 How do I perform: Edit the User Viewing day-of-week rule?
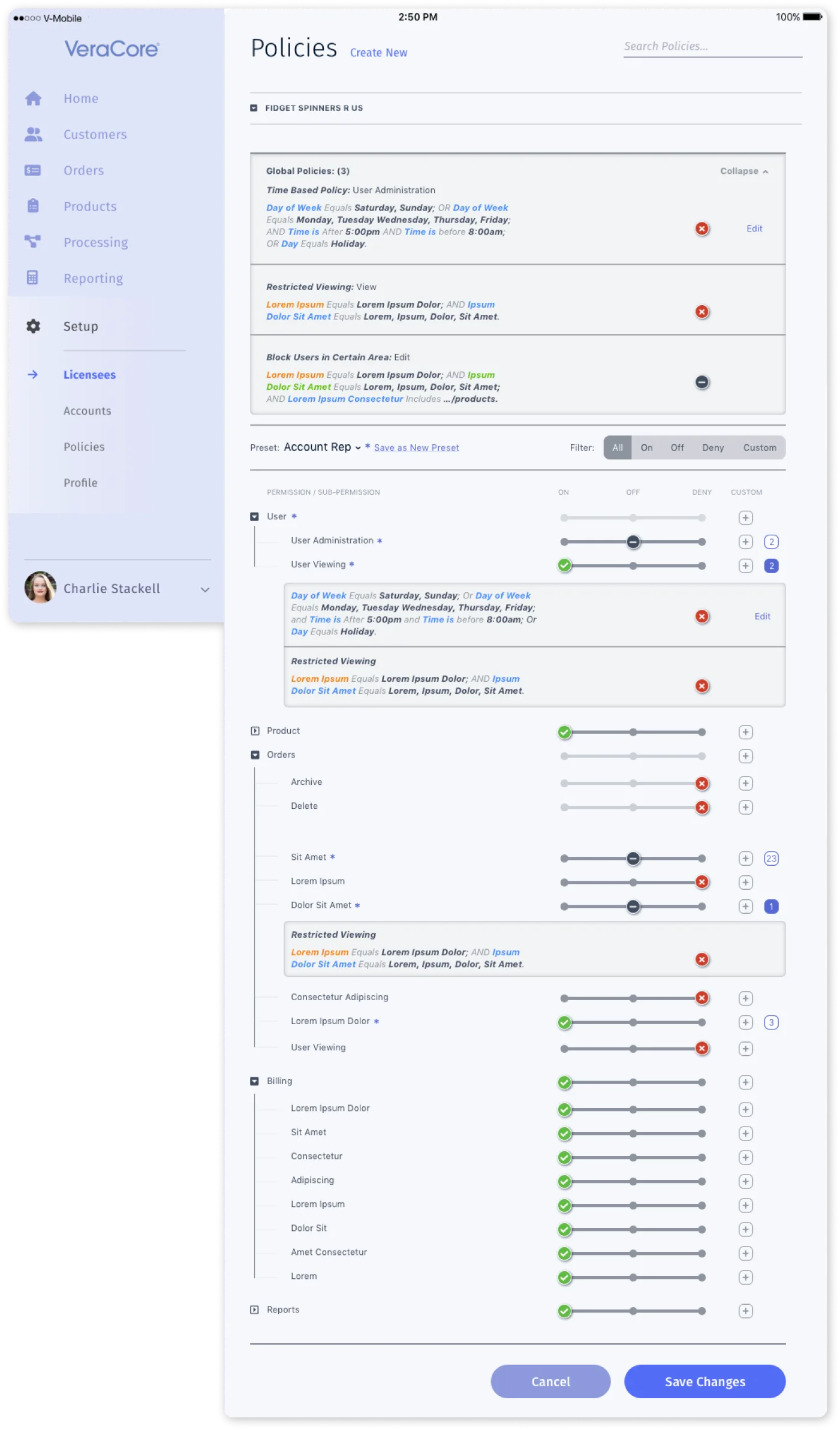[x=762, y=616]
